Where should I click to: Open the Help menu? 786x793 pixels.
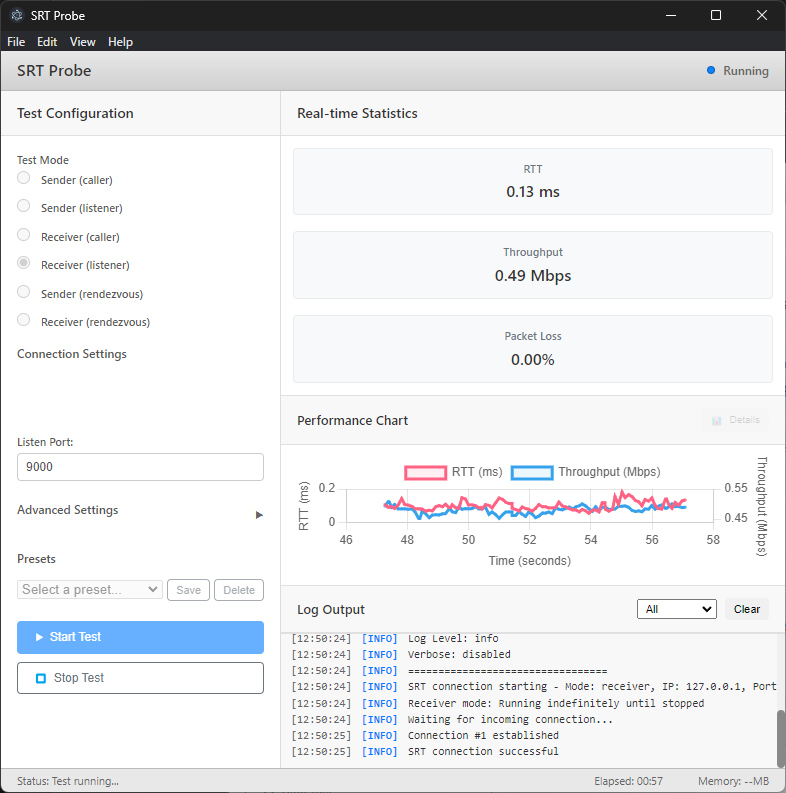click(120, 41)
